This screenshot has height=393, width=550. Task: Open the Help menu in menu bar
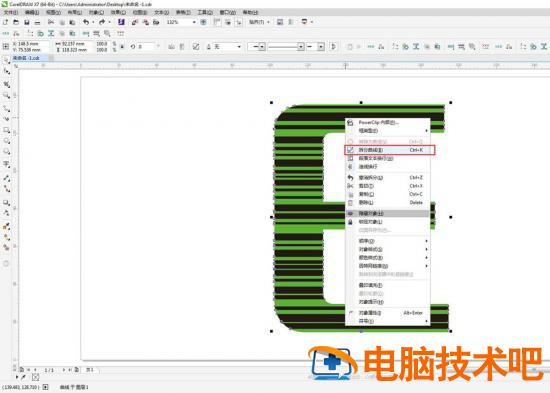[x=250, y=12]
